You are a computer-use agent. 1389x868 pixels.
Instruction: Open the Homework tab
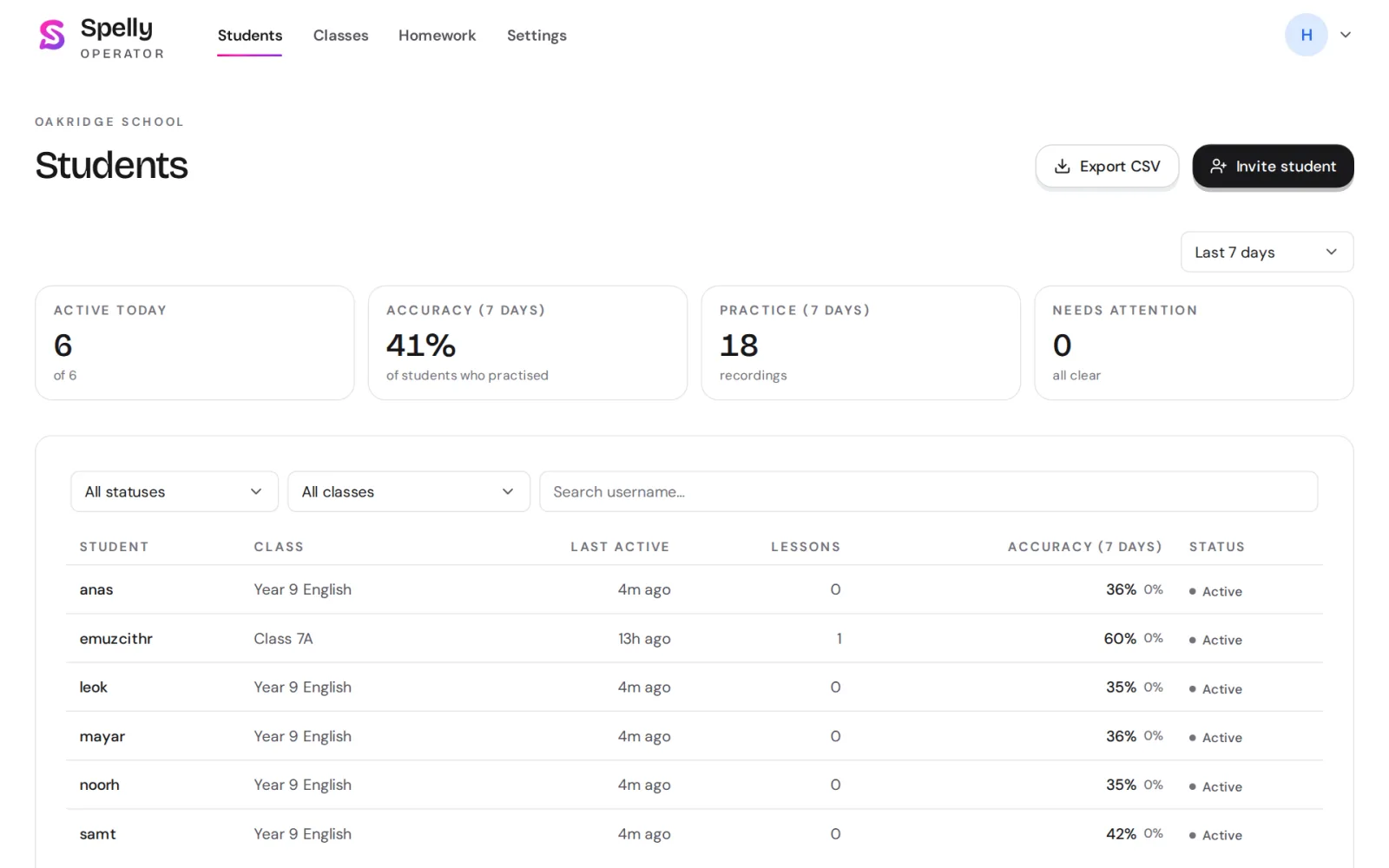point(437,36)
